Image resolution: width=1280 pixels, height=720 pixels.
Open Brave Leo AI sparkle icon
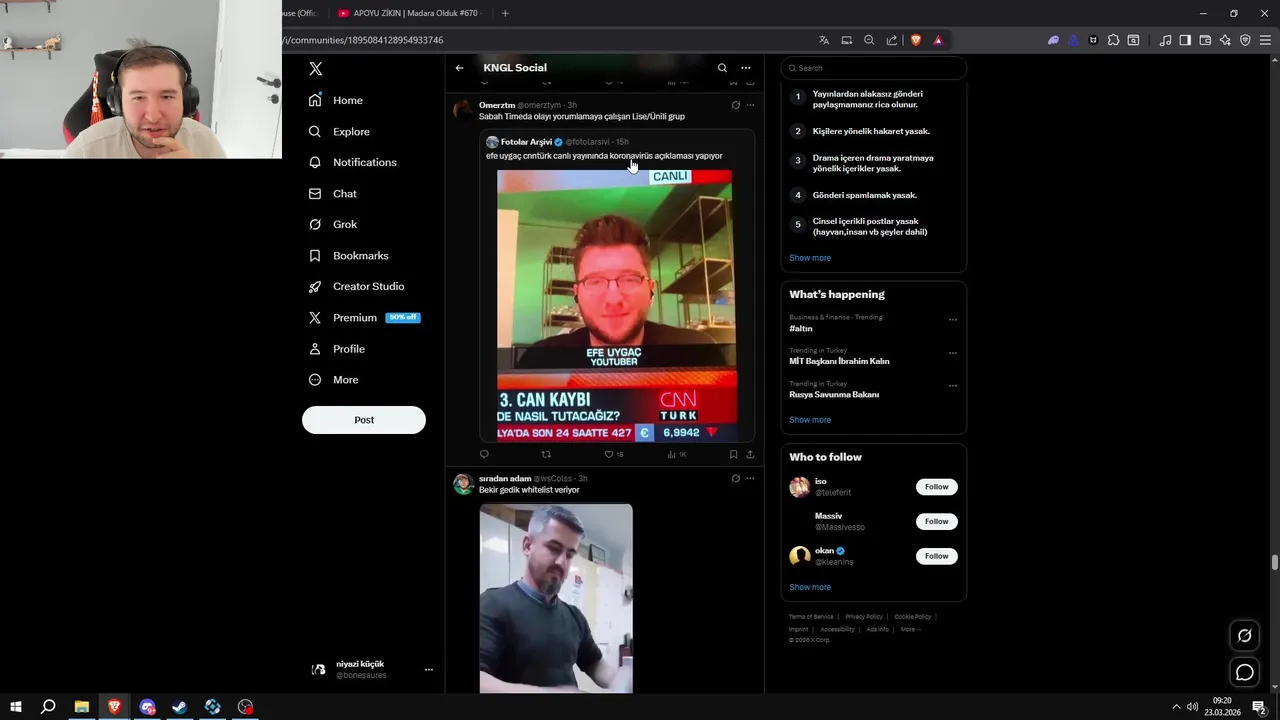tap(1225, 40)
